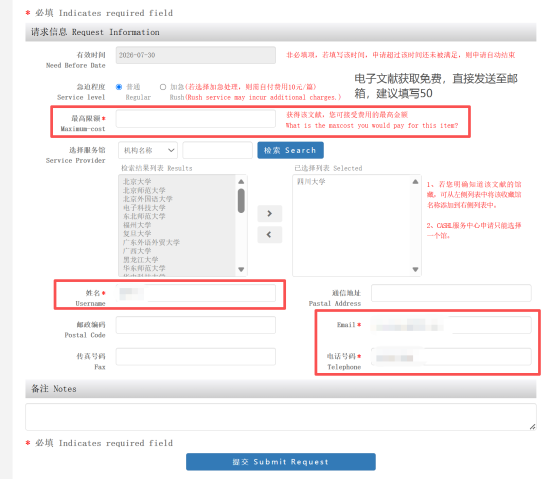Click the 检索 Search button
The height and width of the screenshot is (479, 551).
[290, 150]
